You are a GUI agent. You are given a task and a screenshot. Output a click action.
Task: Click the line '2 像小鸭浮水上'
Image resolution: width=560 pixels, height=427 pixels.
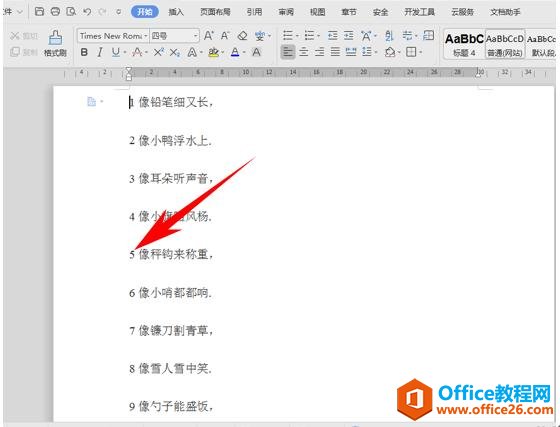(170, 141)
